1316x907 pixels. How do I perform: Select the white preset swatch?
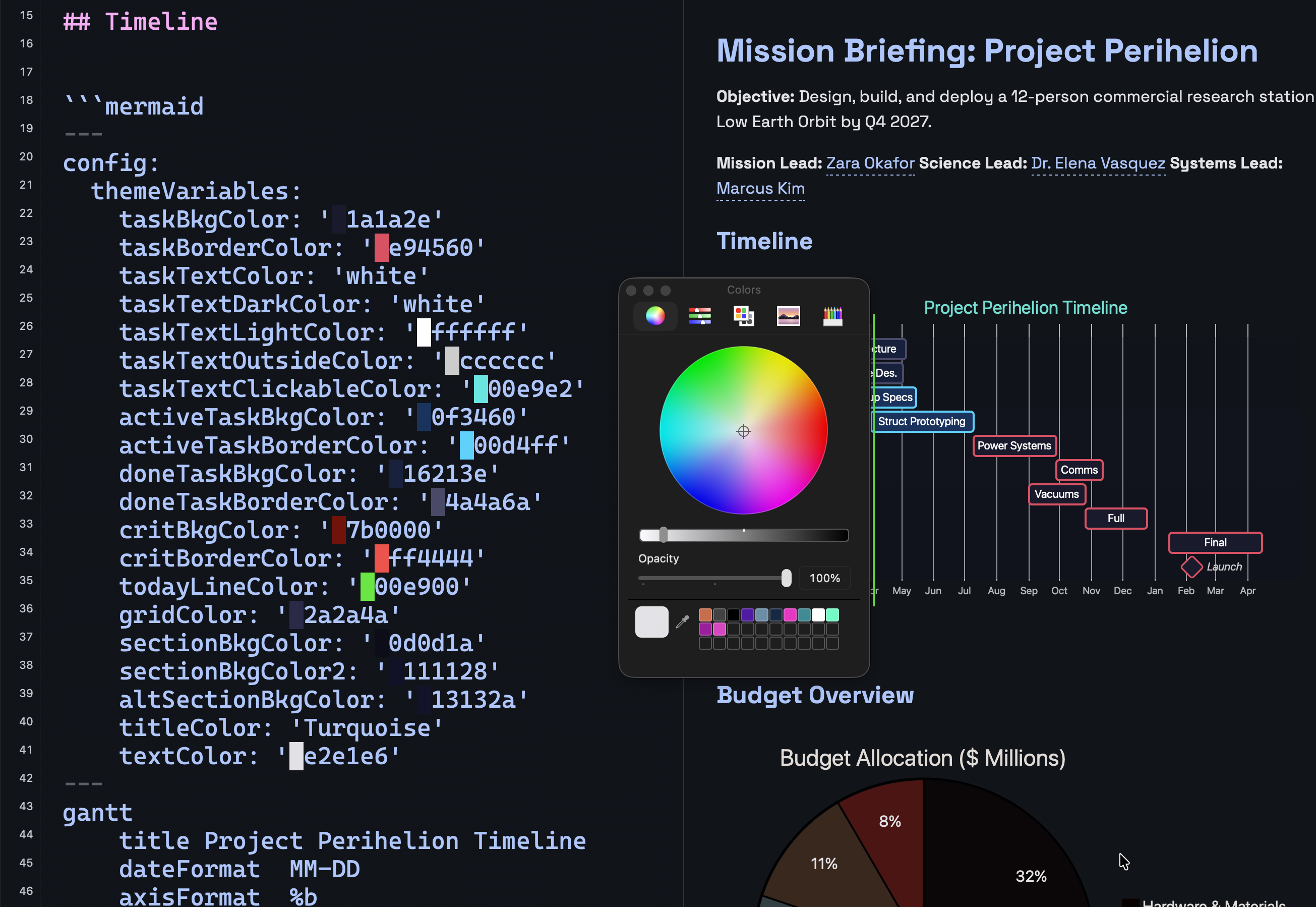(x=818, y=614)
